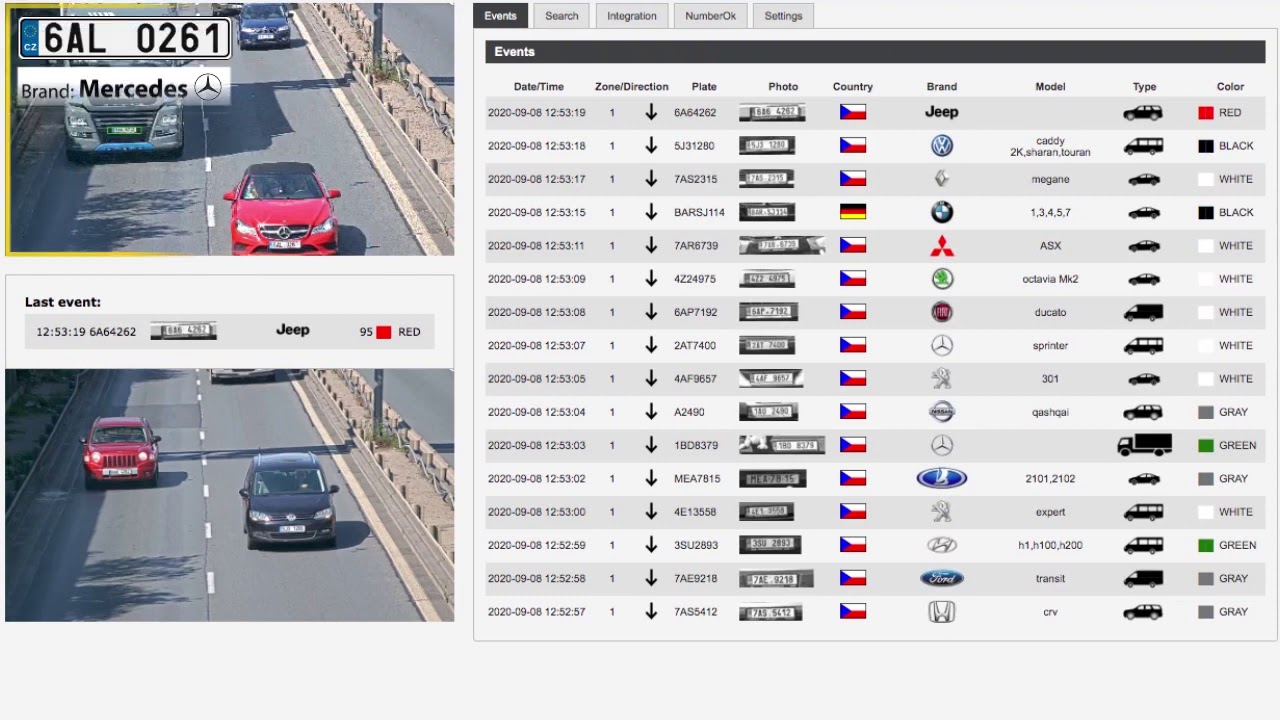This screenshot has height=720, width=1280.
Task: Click the Volkswagen logo in row 5J31280
Action: pyautogui.click(x=942, y=146)
